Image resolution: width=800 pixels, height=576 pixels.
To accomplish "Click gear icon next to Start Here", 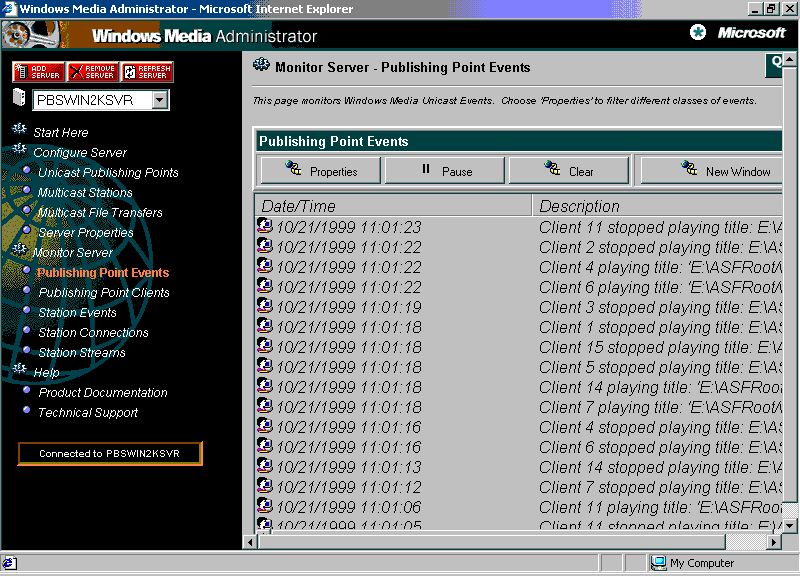I will tap(19, 129).
